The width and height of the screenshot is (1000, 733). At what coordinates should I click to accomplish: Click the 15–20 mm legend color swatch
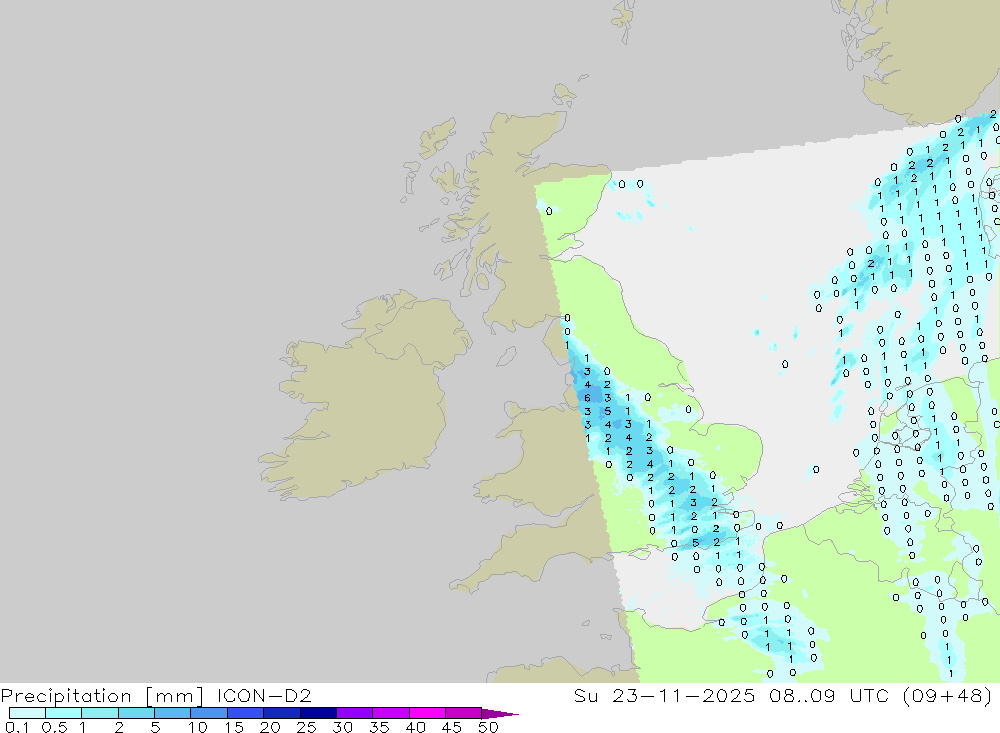[246, 713]
